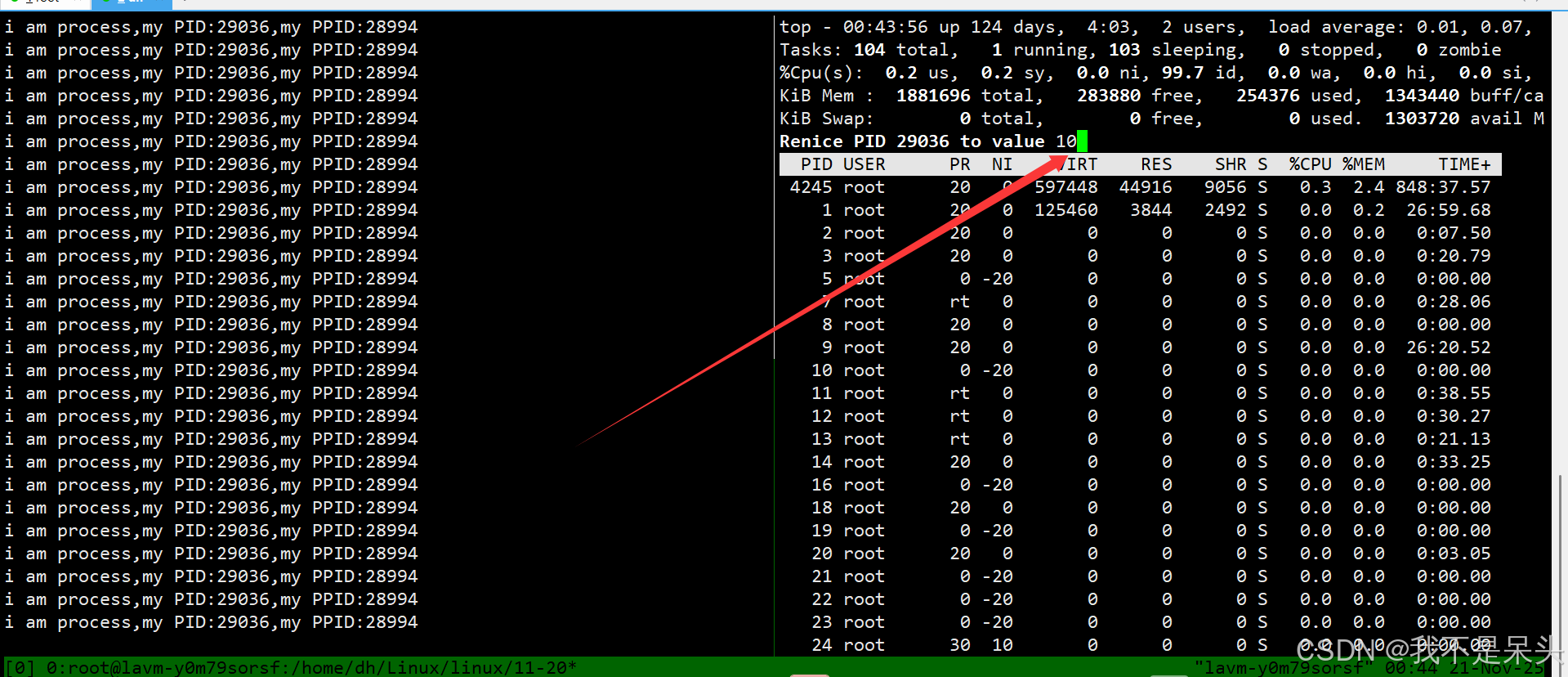Click the used memory value 254376
This screenshot has width=1568, height=677.
(x=1268, y=96)
